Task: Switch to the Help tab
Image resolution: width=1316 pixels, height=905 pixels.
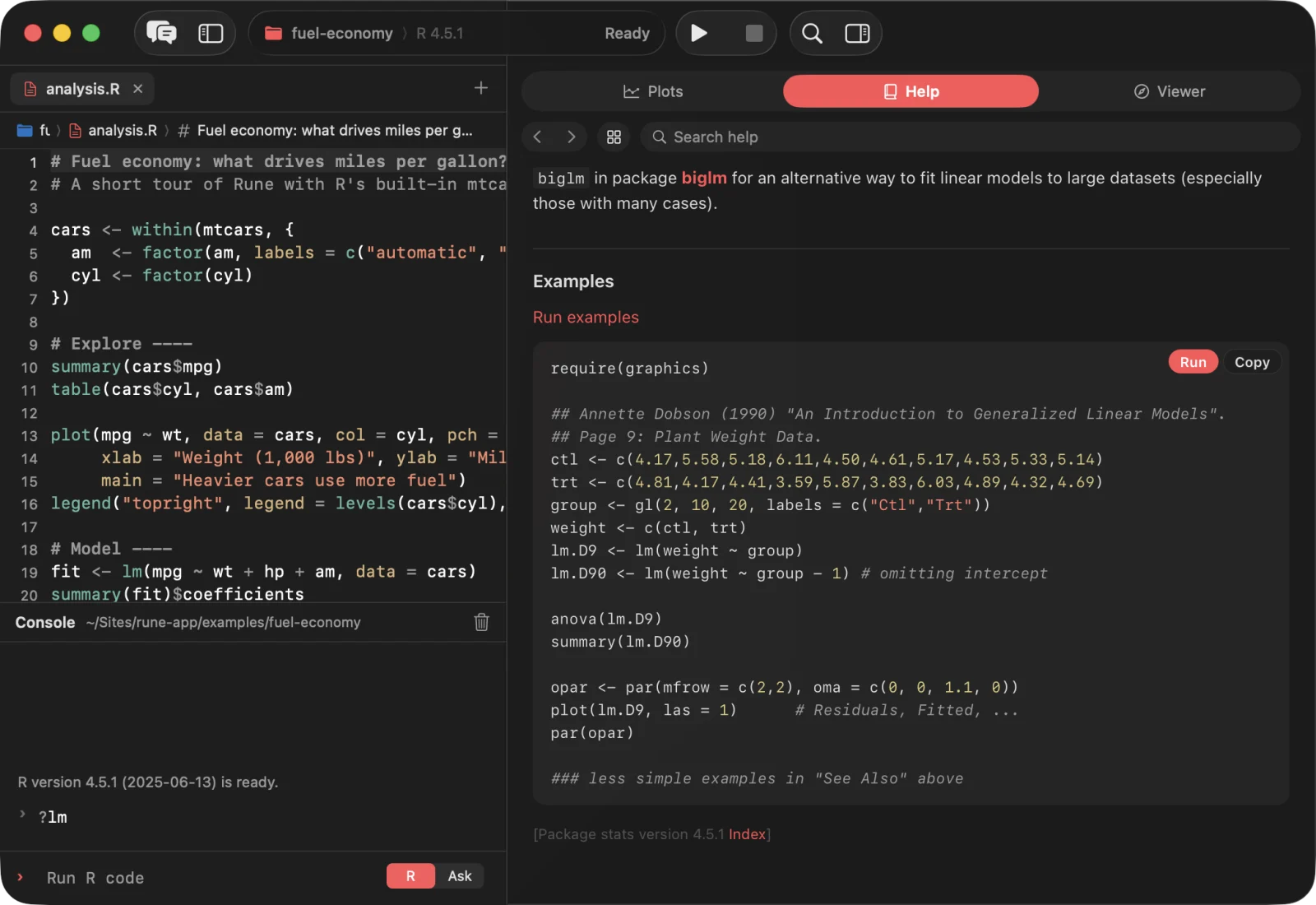Action: point(911,91)
